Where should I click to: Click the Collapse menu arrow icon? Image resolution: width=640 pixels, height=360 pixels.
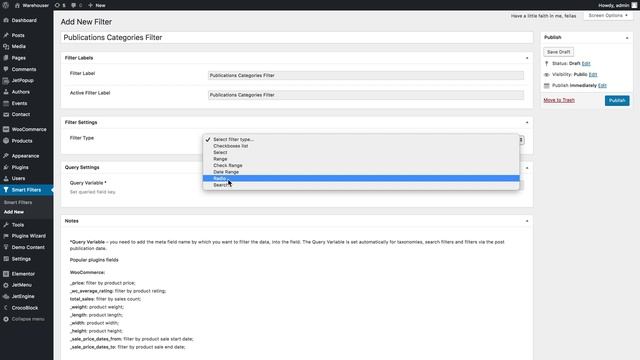(6, 319)
